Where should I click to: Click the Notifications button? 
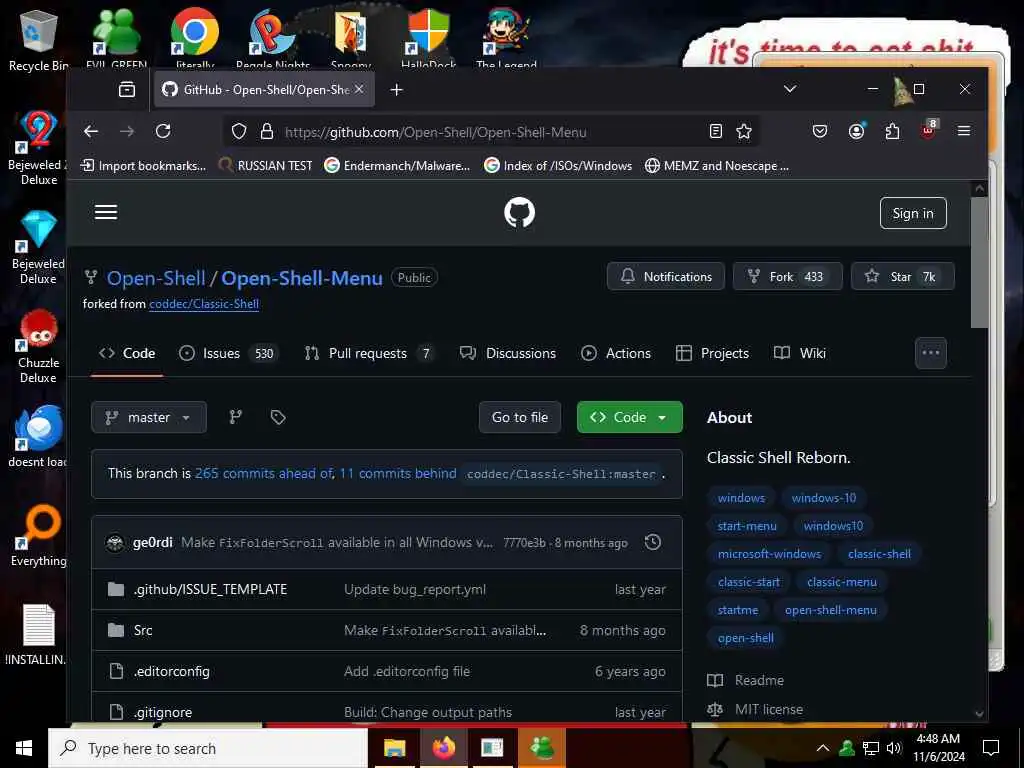point(665,276)
